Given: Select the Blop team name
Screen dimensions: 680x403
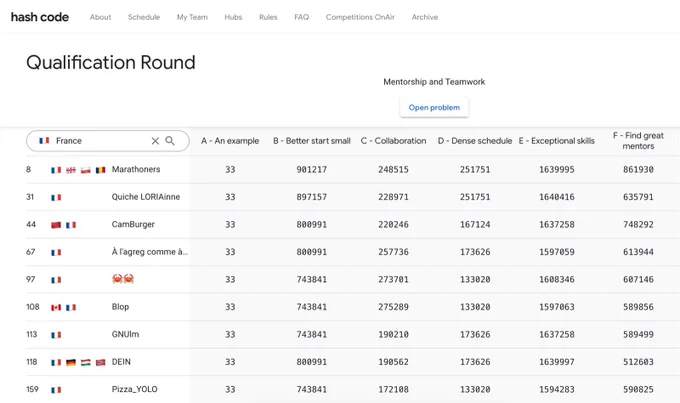Looking at the screenshot, I should tap(120, 307).
